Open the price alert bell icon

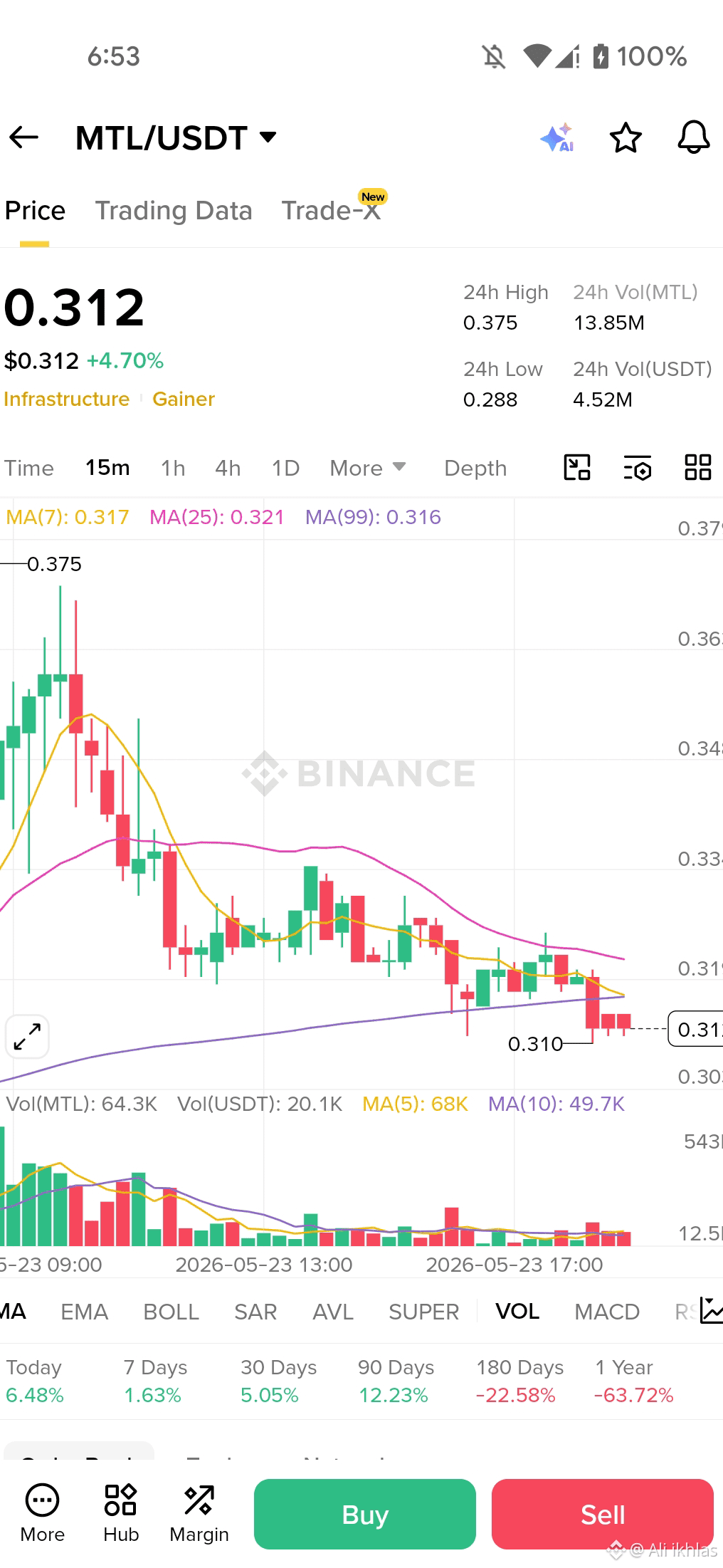tap(693, 137)
